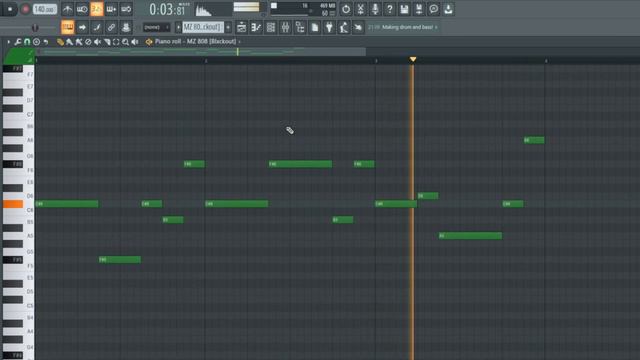Toggle overdub blend recording

111,9
